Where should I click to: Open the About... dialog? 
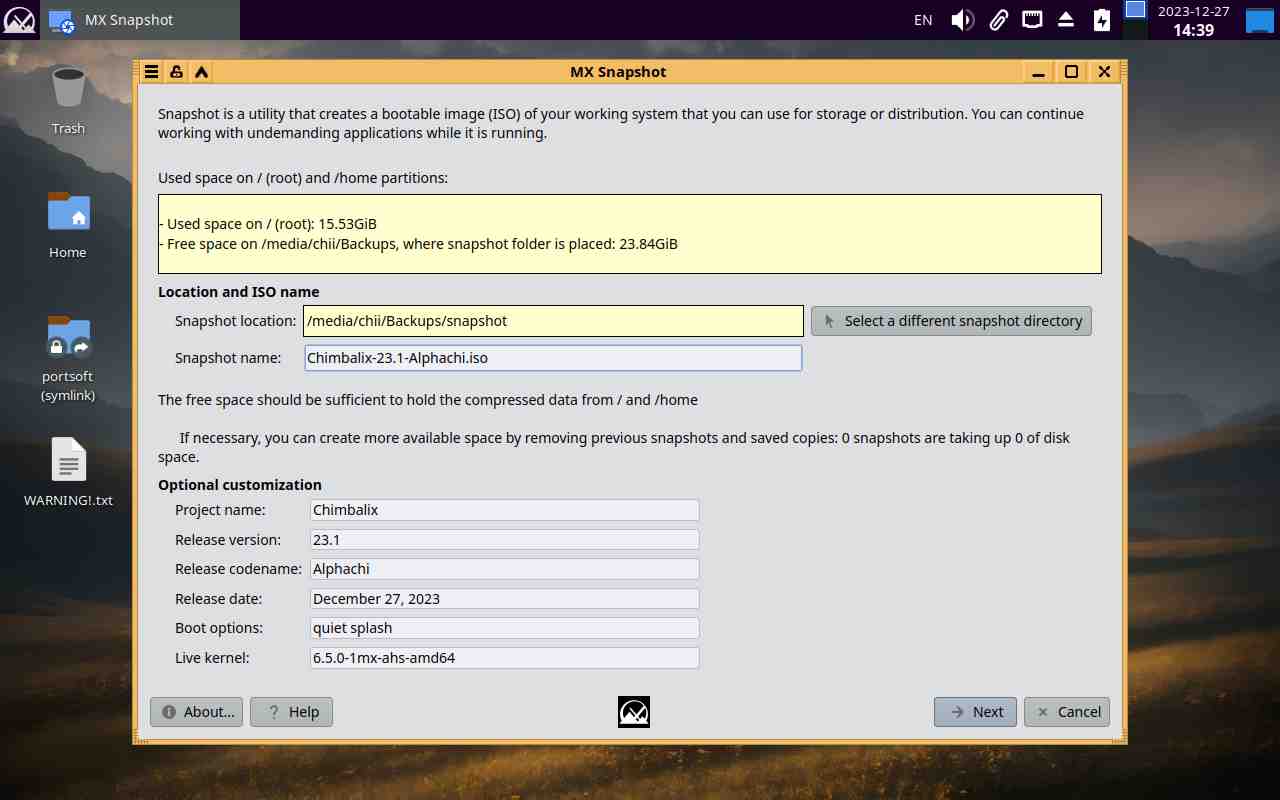click(x=196, y=712)
